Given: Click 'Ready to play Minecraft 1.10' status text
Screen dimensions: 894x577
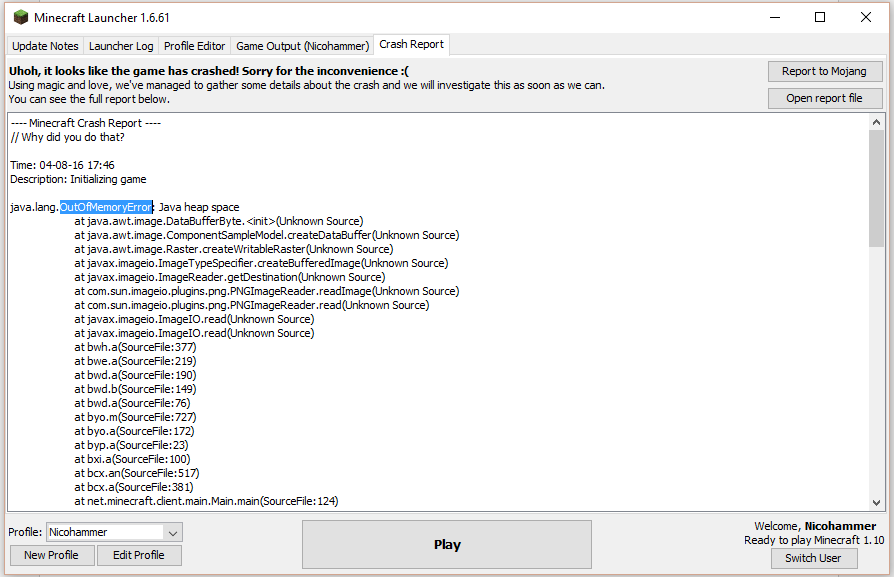Looking at the screenshot, I should [x=814, y=540].
